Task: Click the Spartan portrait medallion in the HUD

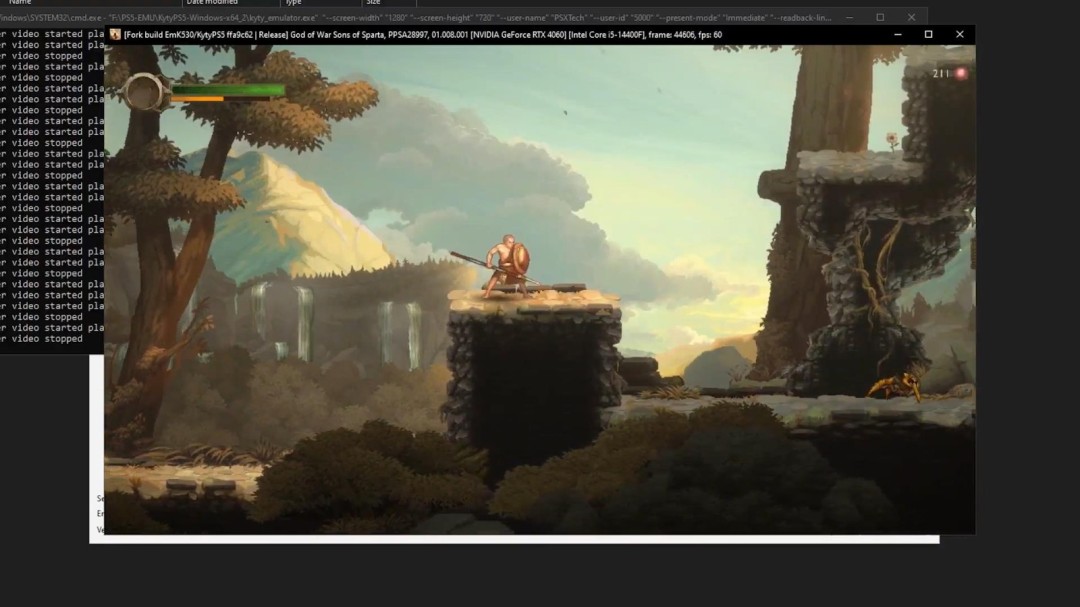Action: (x=144, y=92)
